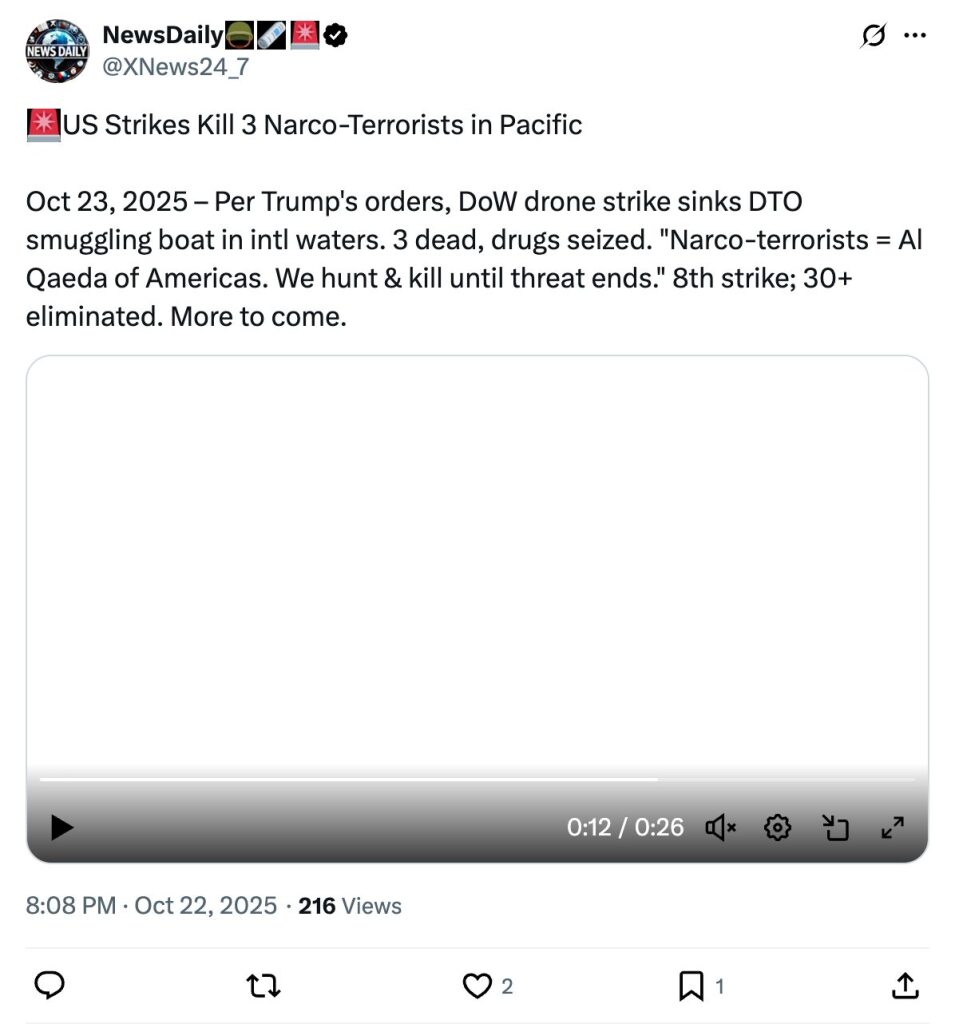Open the NewsDaily profile avatar
The height and width of the screenshot is (1024, 955).
[58, 50]
